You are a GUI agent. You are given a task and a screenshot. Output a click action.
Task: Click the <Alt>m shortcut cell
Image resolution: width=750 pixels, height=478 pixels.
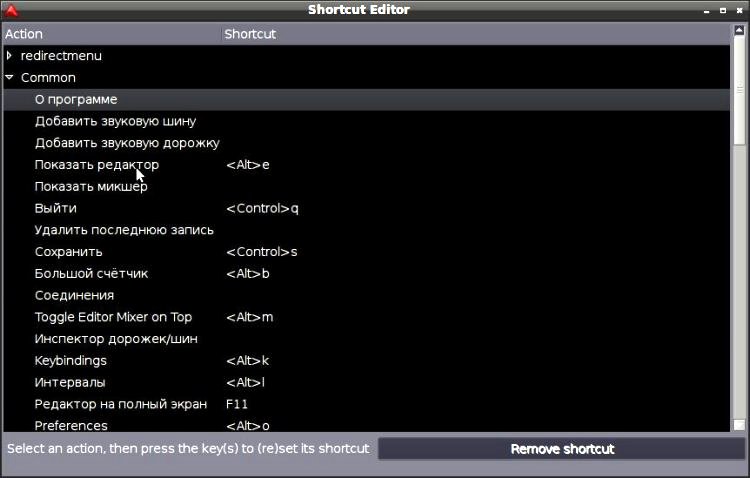(x=250, y=317)
